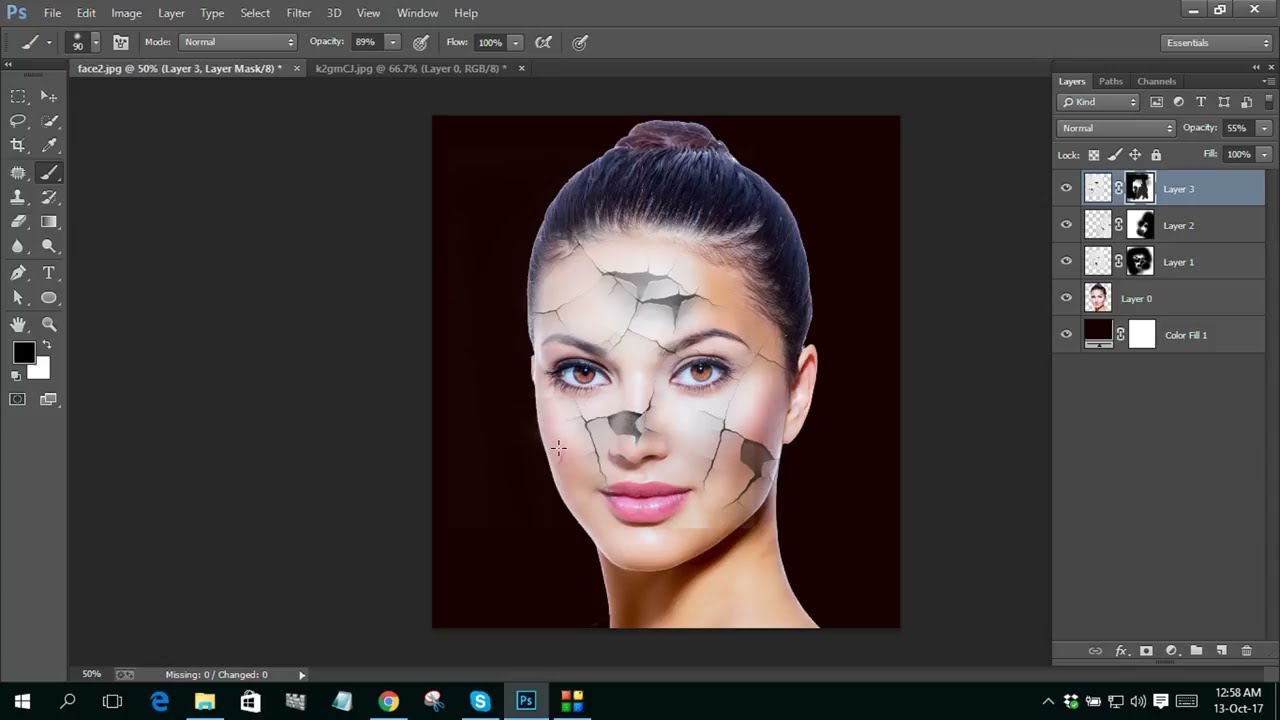Select the Lasso tool
This screenshot has width=1280, height=720.
tap(18, 121)
